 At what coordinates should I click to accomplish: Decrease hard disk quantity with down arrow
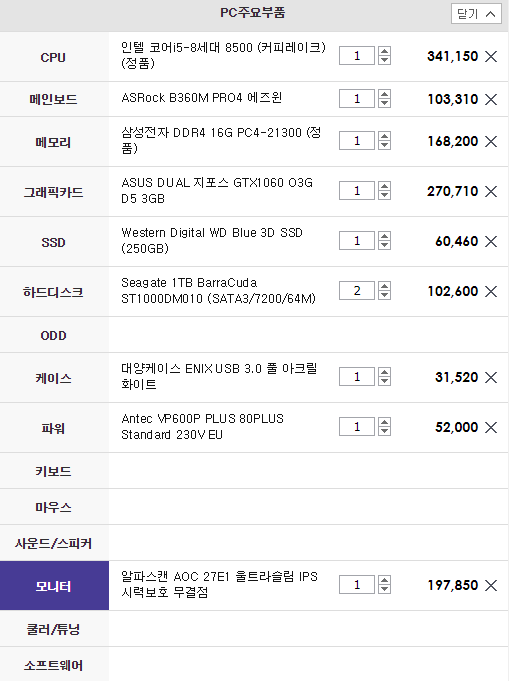tap(384, 295)
